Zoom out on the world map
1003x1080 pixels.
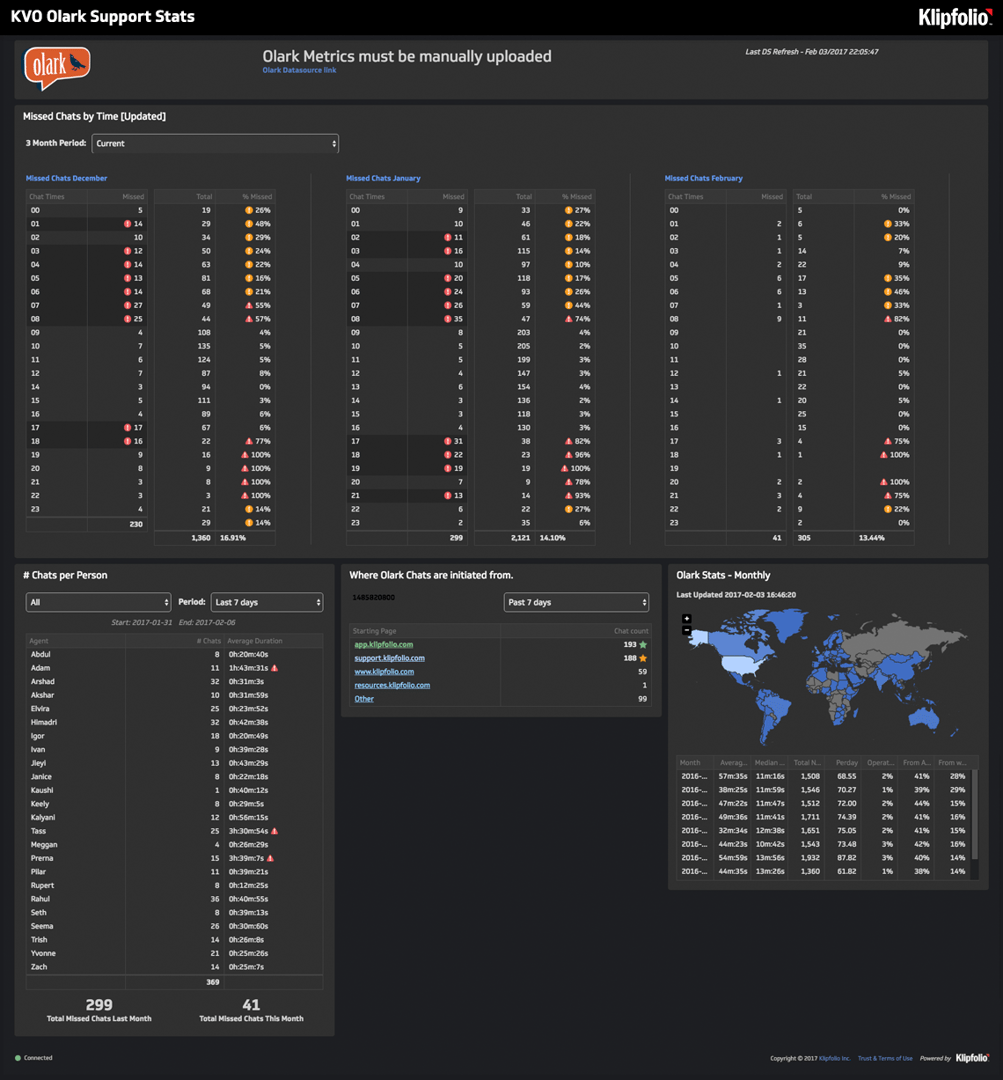687,630
